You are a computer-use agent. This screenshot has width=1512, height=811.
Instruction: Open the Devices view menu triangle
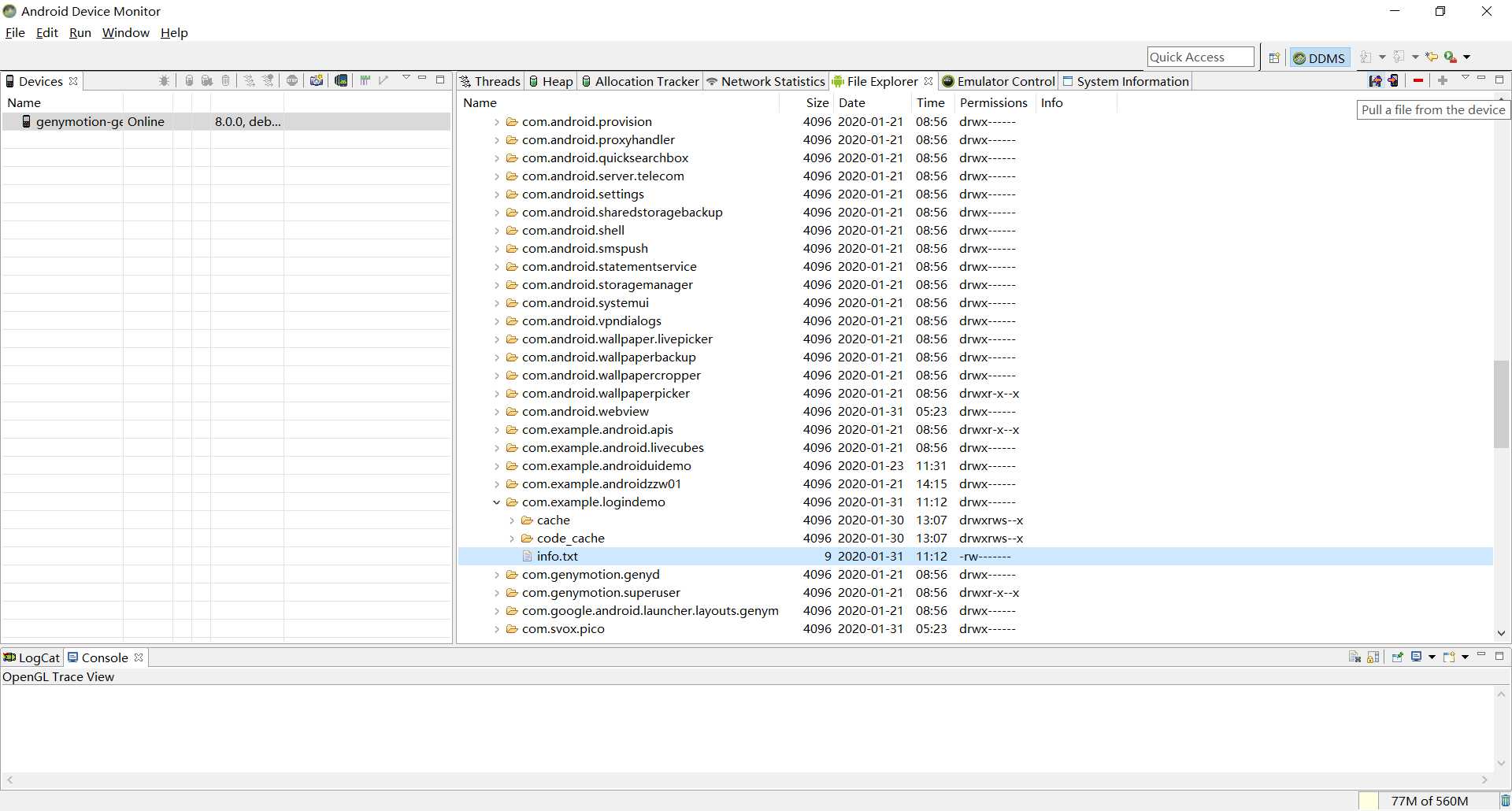pos(406,78)
